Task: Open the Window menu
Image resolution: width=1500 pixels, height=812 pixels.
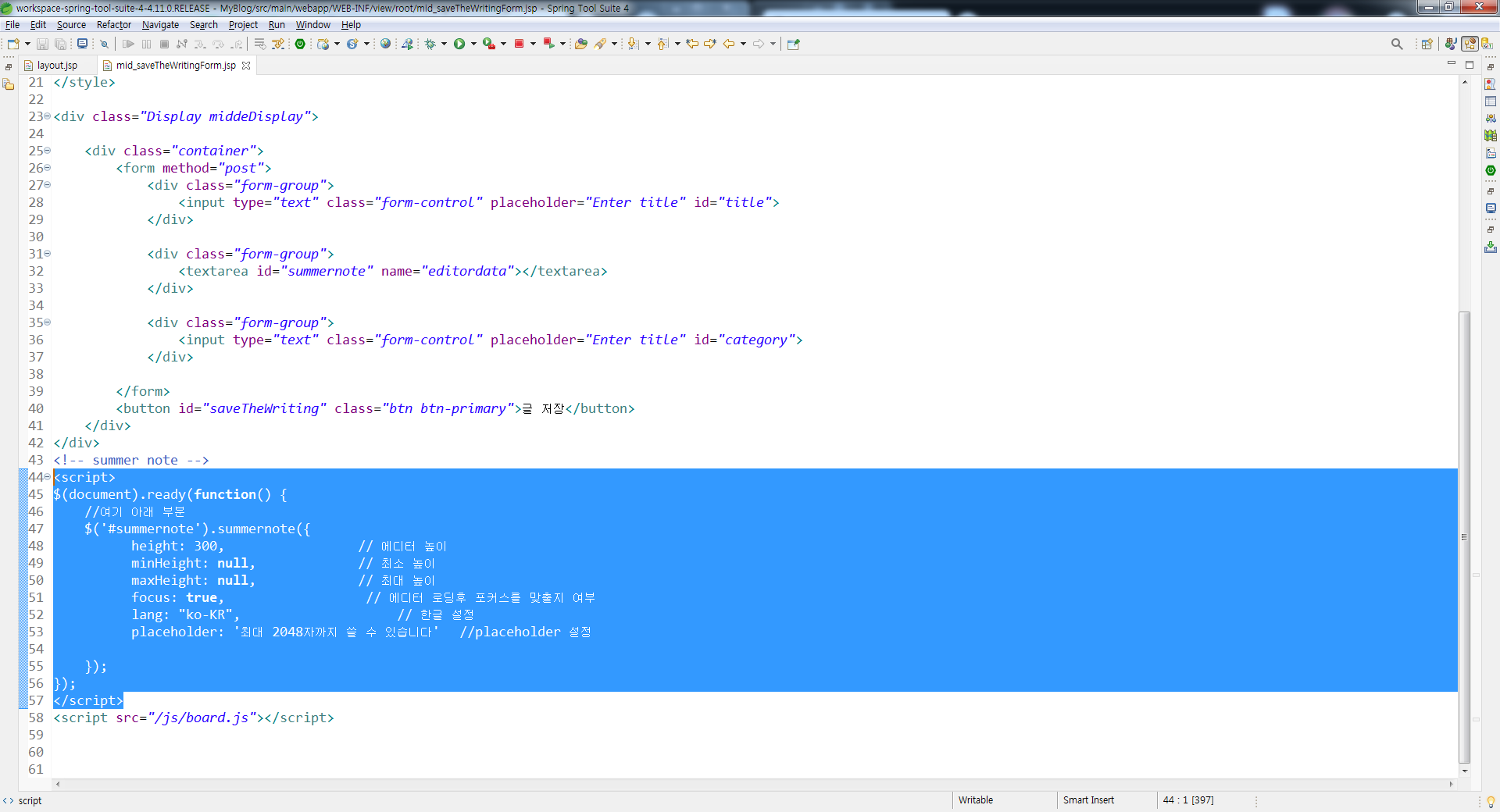Action: 312,25
